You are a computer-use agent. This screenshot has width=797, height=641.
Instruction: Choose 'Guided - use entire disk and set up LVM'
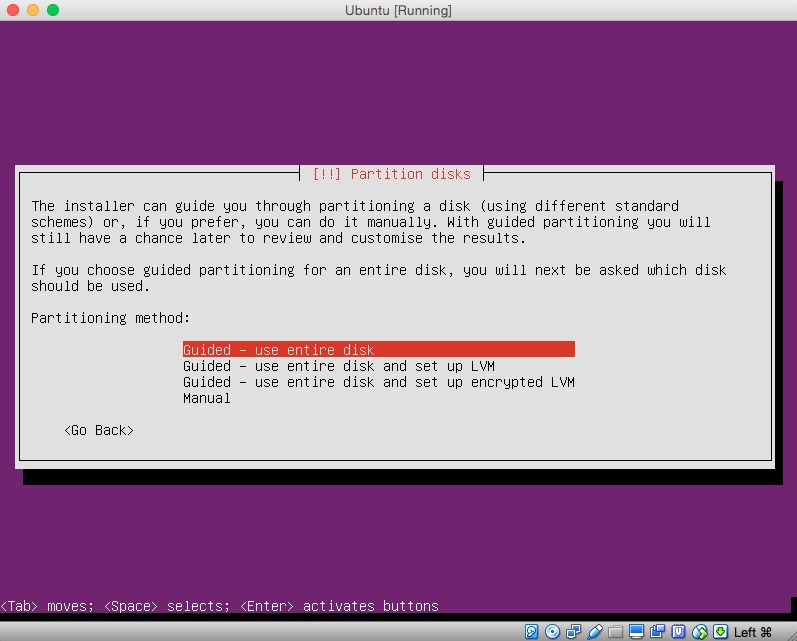tap(338, 366)
